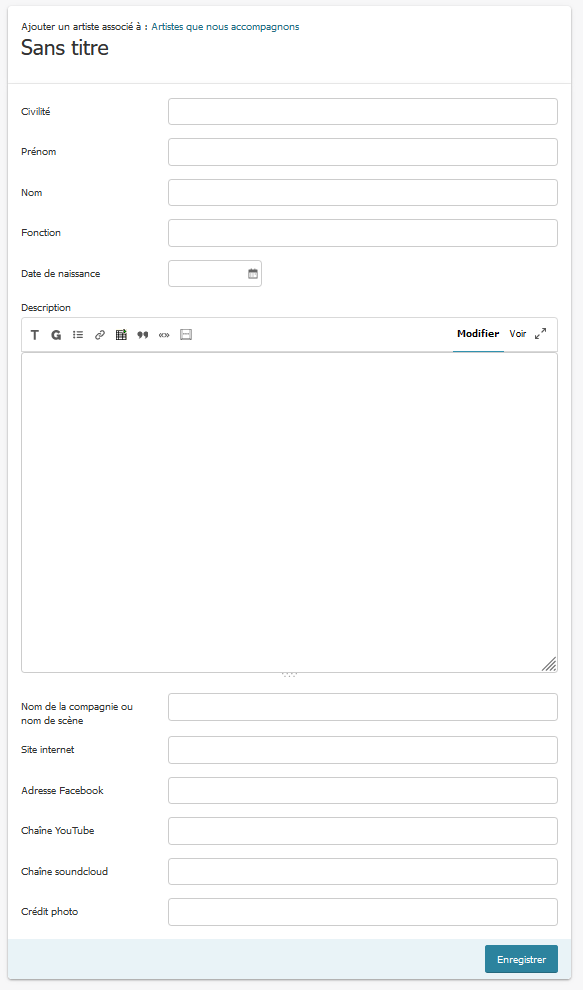This screenshot has width=583, height=990.
Task: Add a blockquote using quotation marks icon
Action: [143, 335]
